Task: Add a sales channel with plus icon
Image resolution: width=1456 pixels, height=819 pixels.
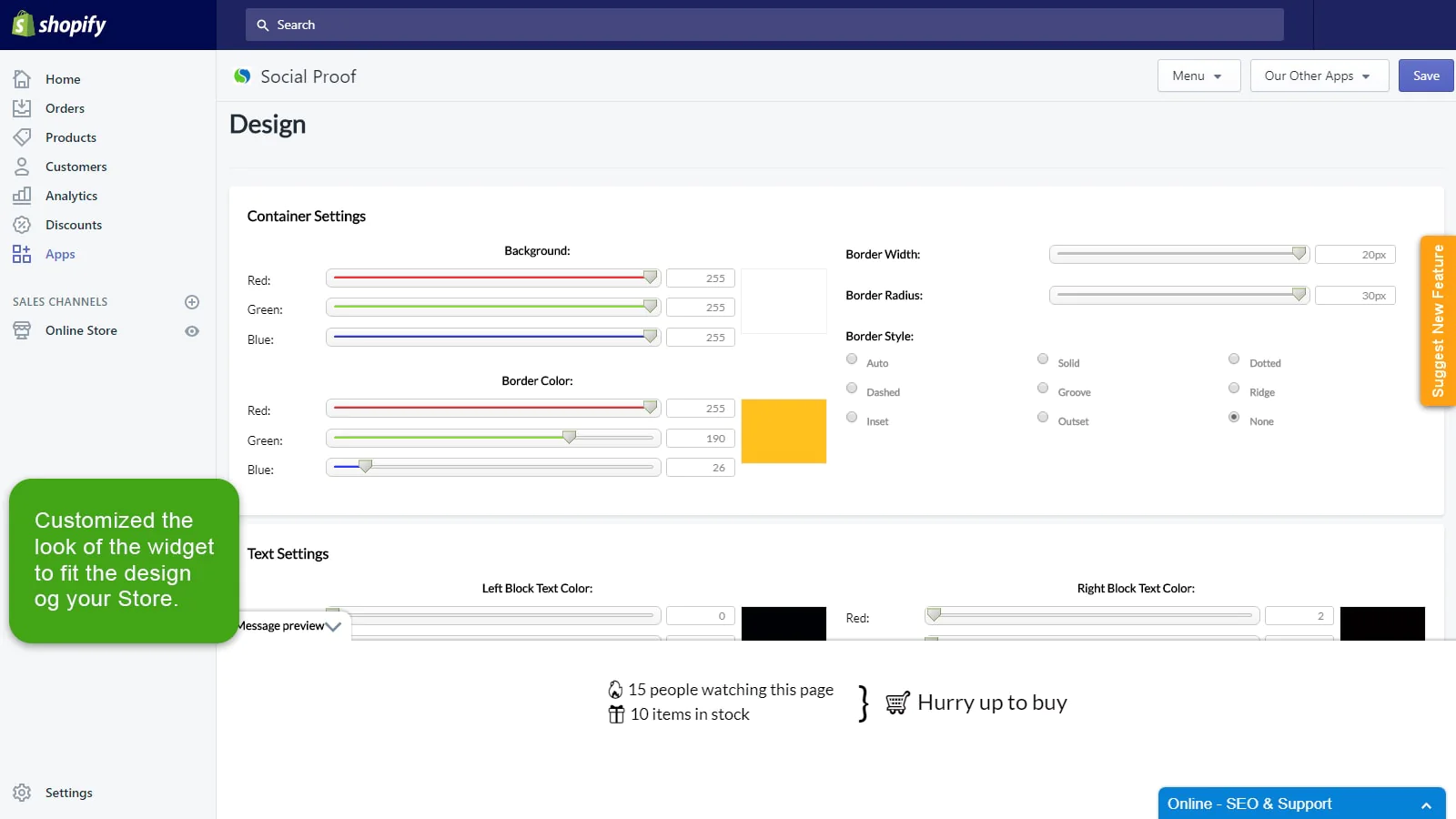Action: [x=192, y=302]
